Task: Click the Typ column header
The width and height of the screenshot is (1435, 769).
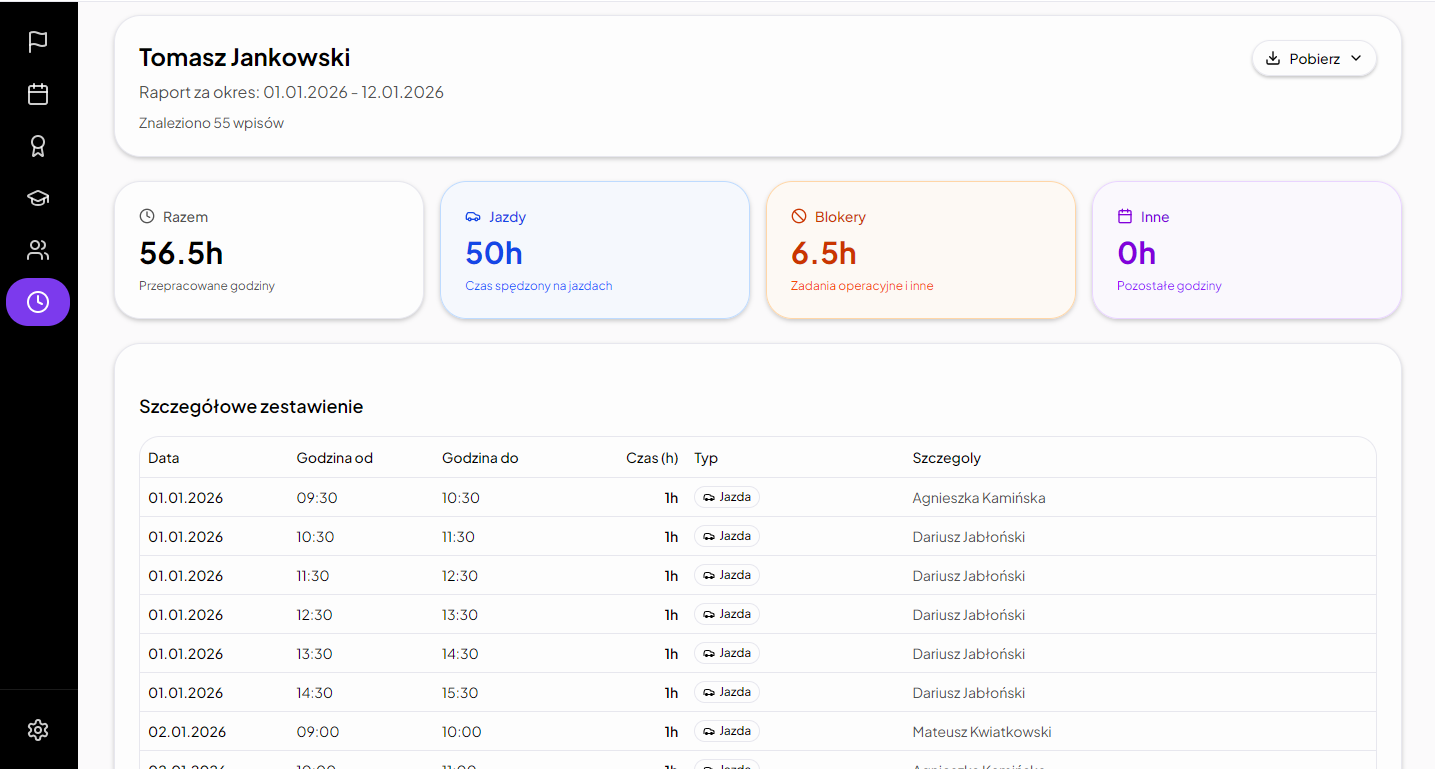Action: 706,458
